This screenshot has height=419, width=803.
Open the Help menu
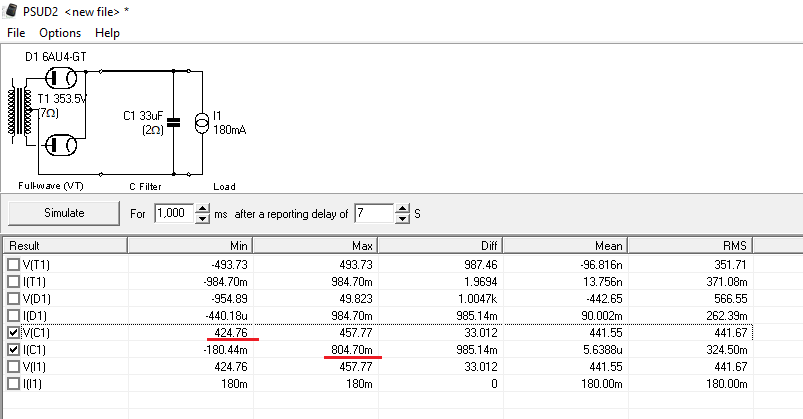(108, 33)
